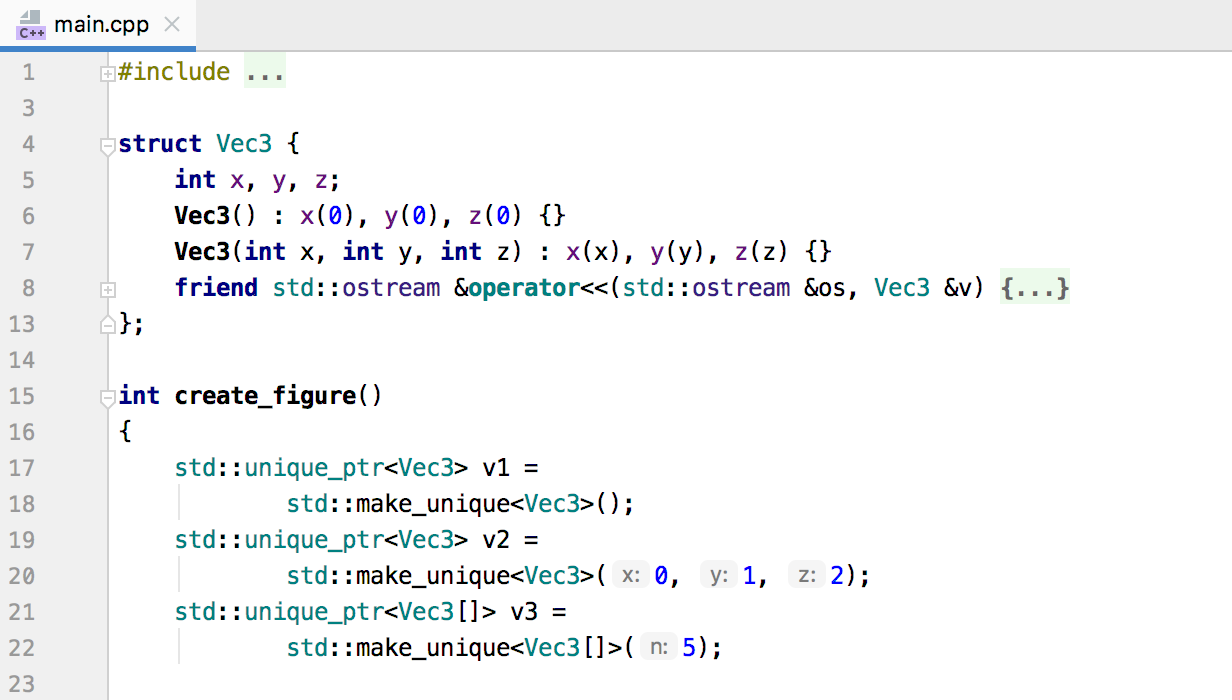The height and width of the screenshot is (700, 1232).
Task: Click the Vec3 struct name on line 4
Action: [x=244, y=144]
